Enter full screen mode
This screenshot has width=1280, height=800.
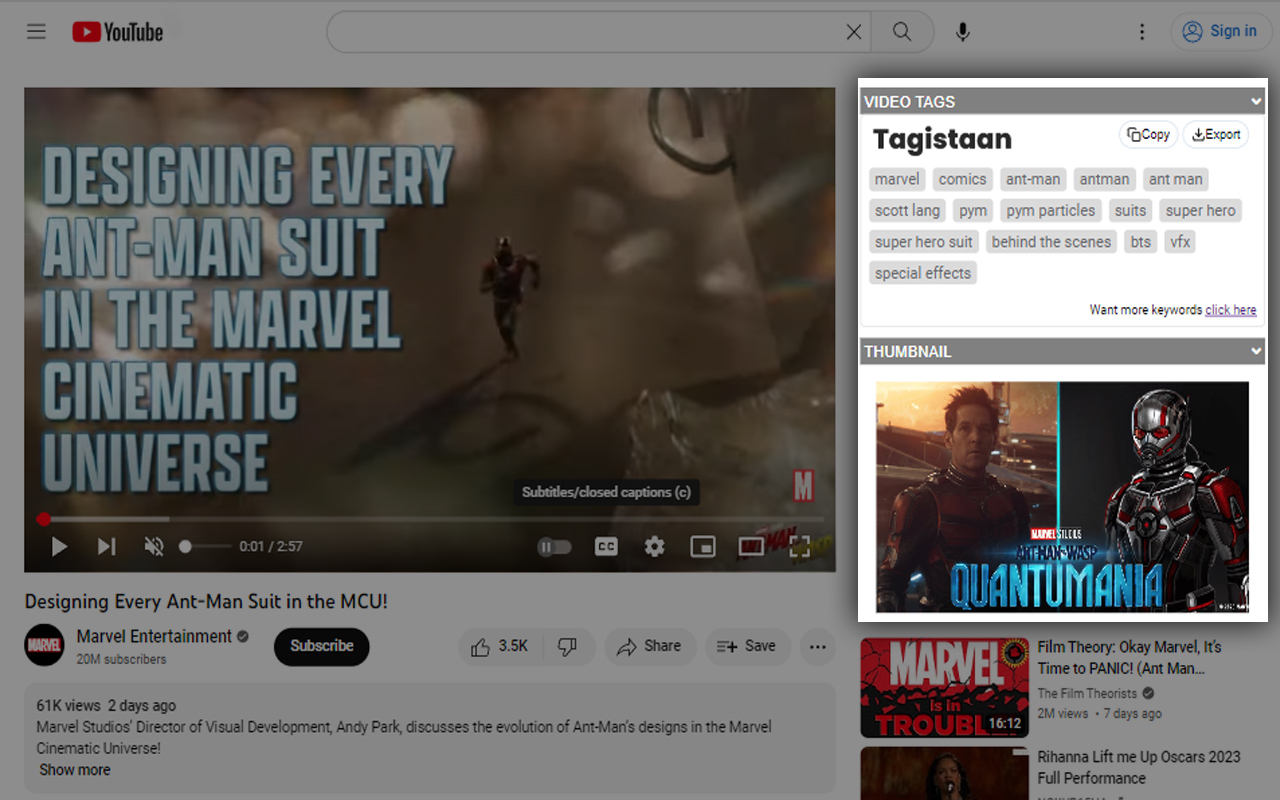(799, 546)
